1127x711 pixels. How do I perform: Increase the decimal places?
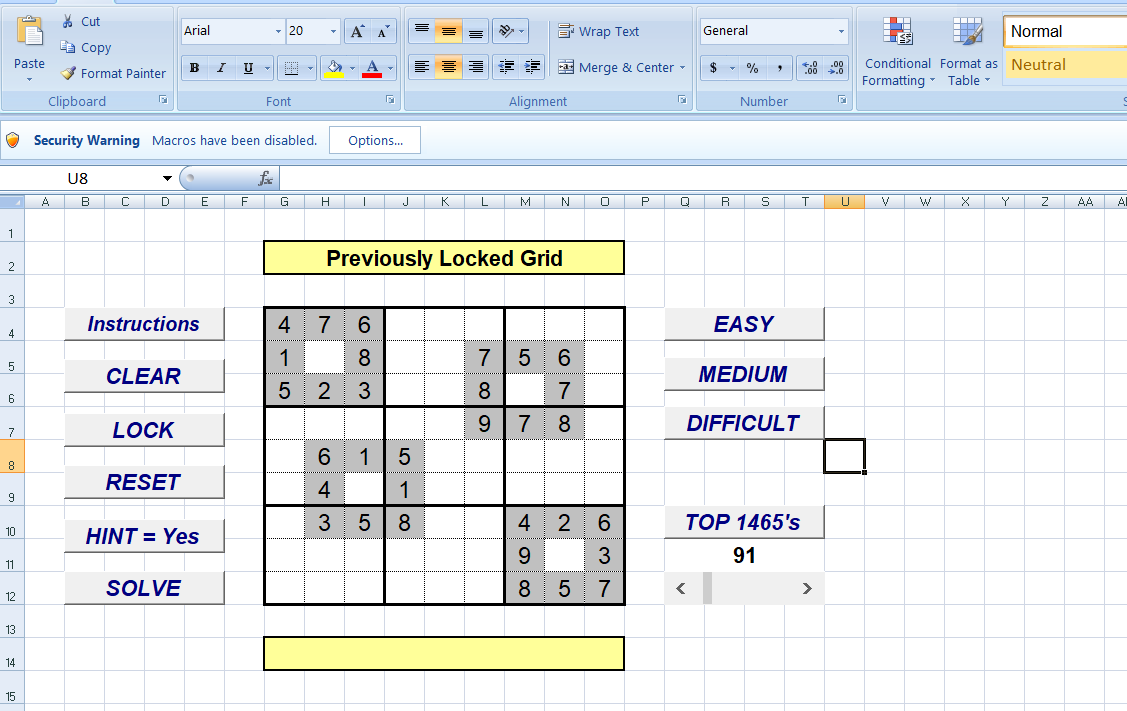(811, 67)
